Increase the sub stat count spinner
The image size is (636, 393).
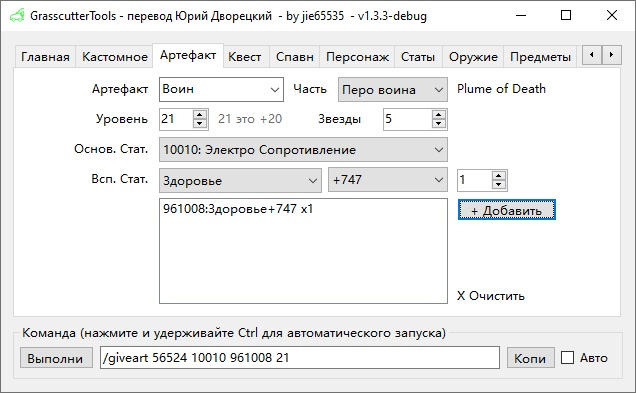(x=499, y=176)
